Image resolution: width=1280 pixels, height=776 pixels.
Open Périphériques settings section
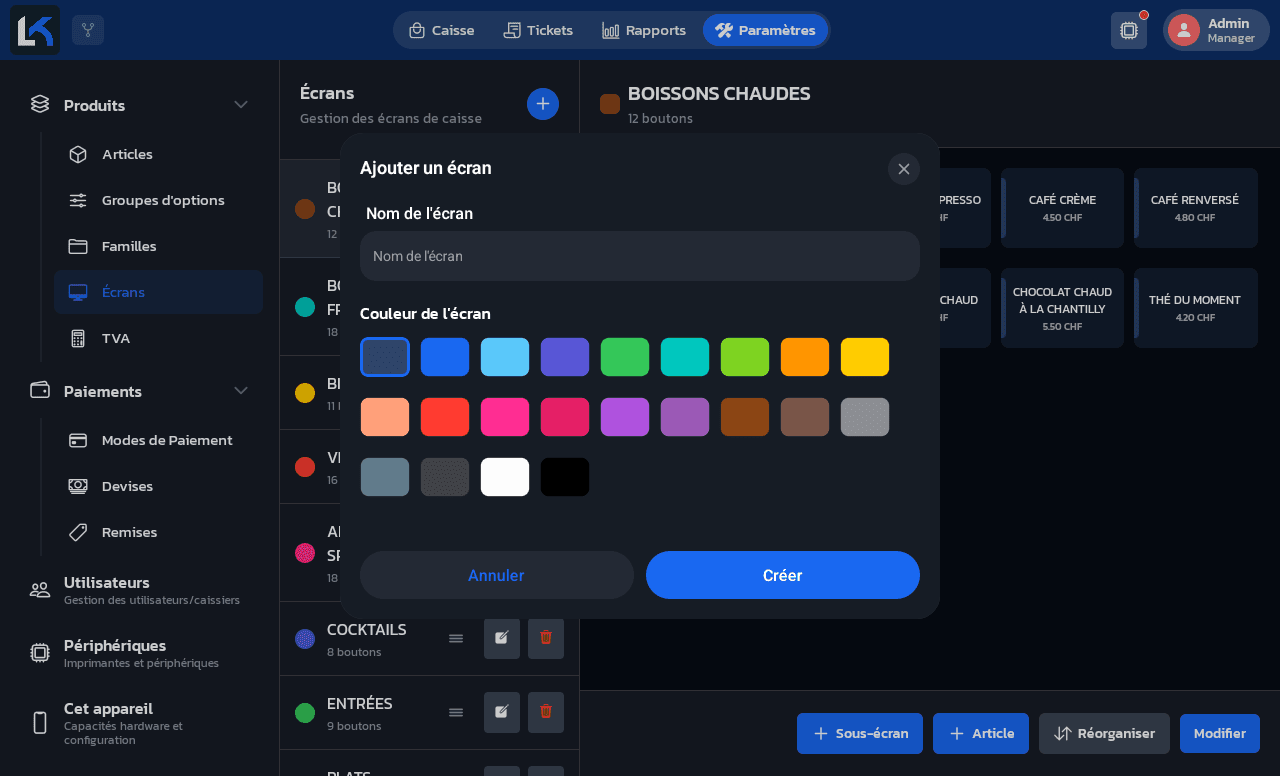tap(139, 653)
